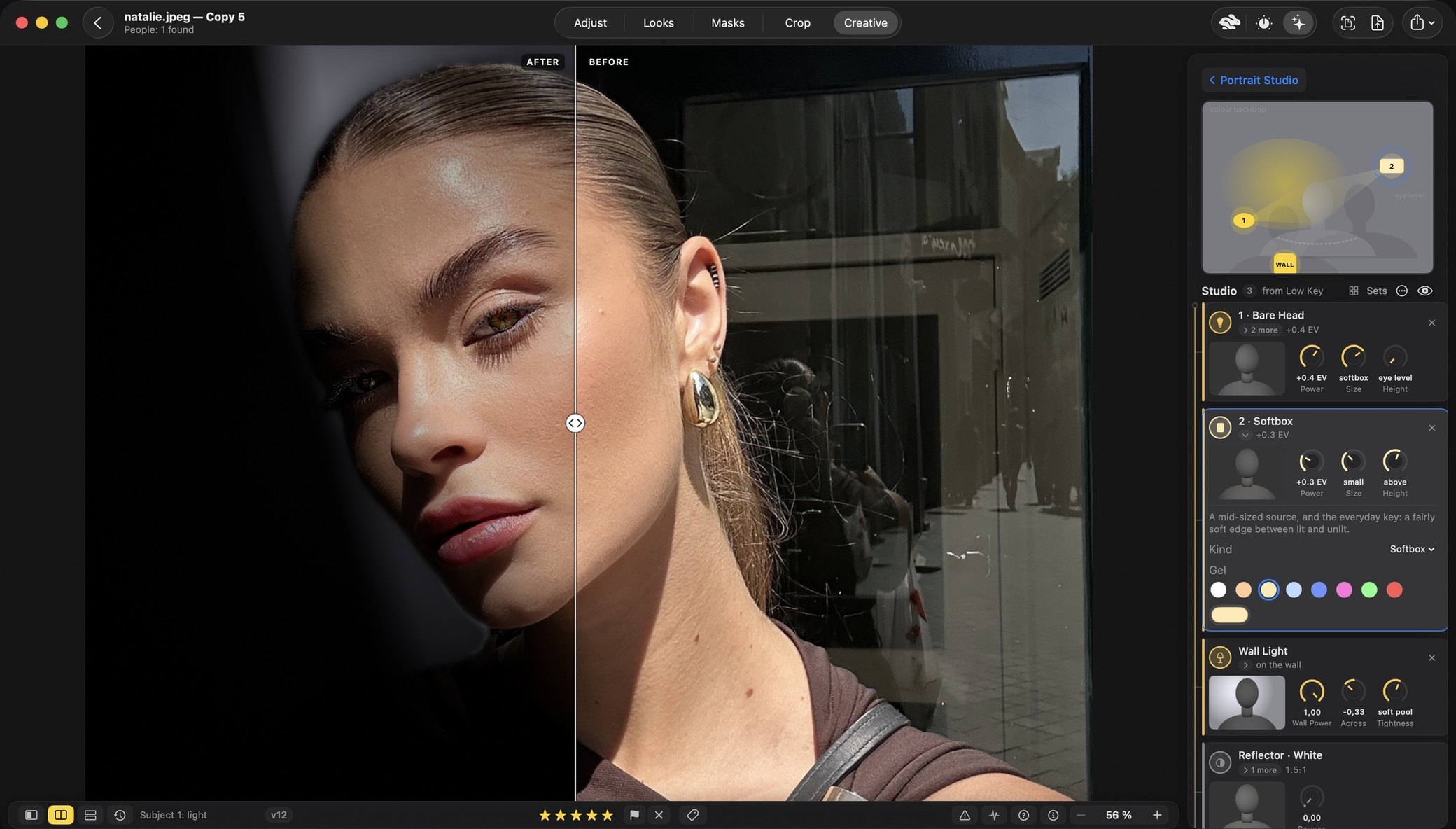Click the cloud sync icon
Viewport: 1456px width, 829px height.
coord(1229,23)
